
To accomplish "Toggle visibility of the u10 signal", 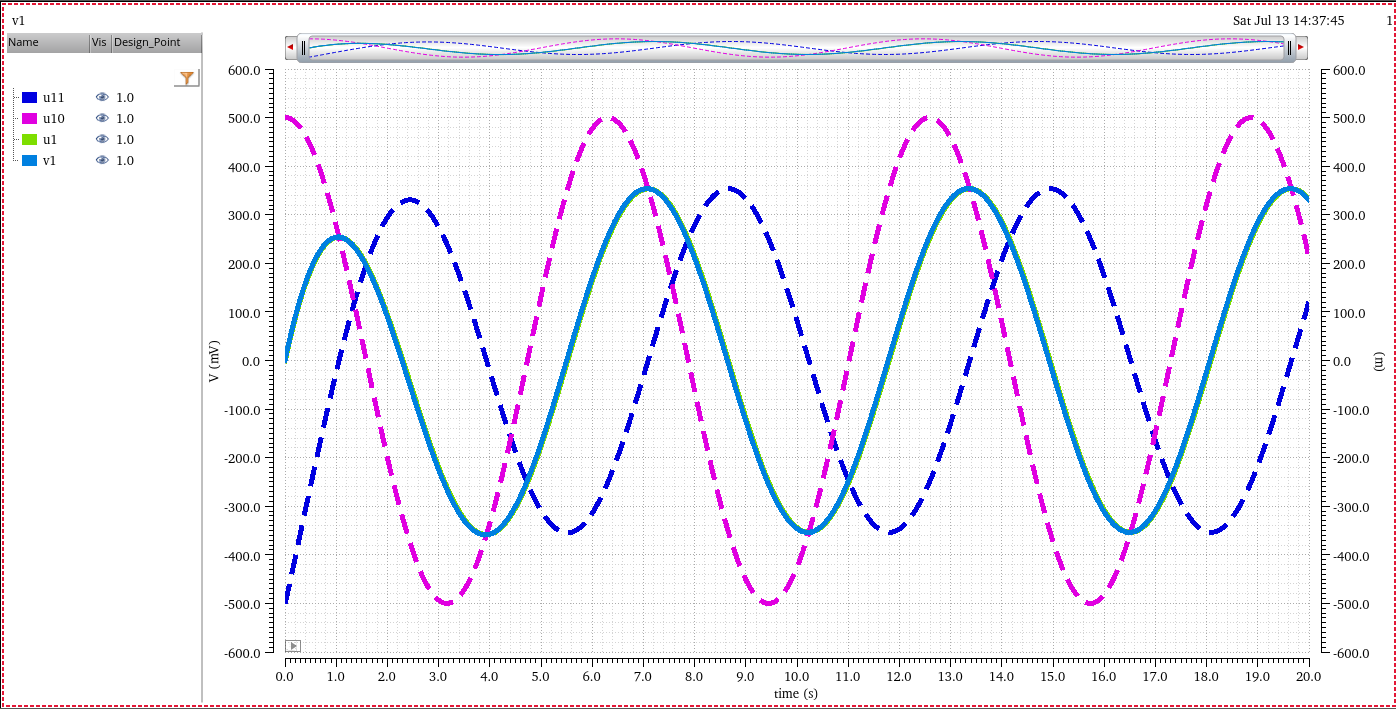I will [x=102, y=118].
